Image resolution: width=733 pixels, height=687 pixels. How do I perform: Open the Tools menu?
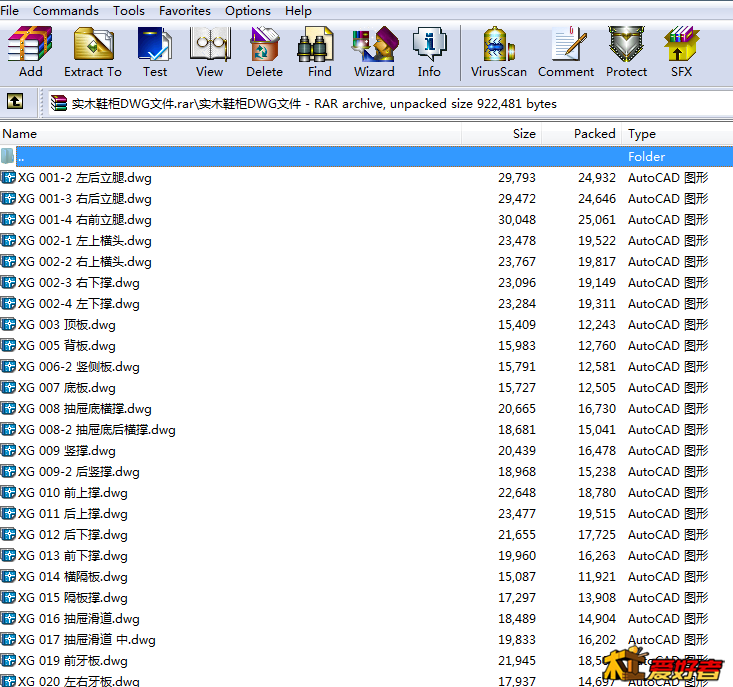pos(129,11)
